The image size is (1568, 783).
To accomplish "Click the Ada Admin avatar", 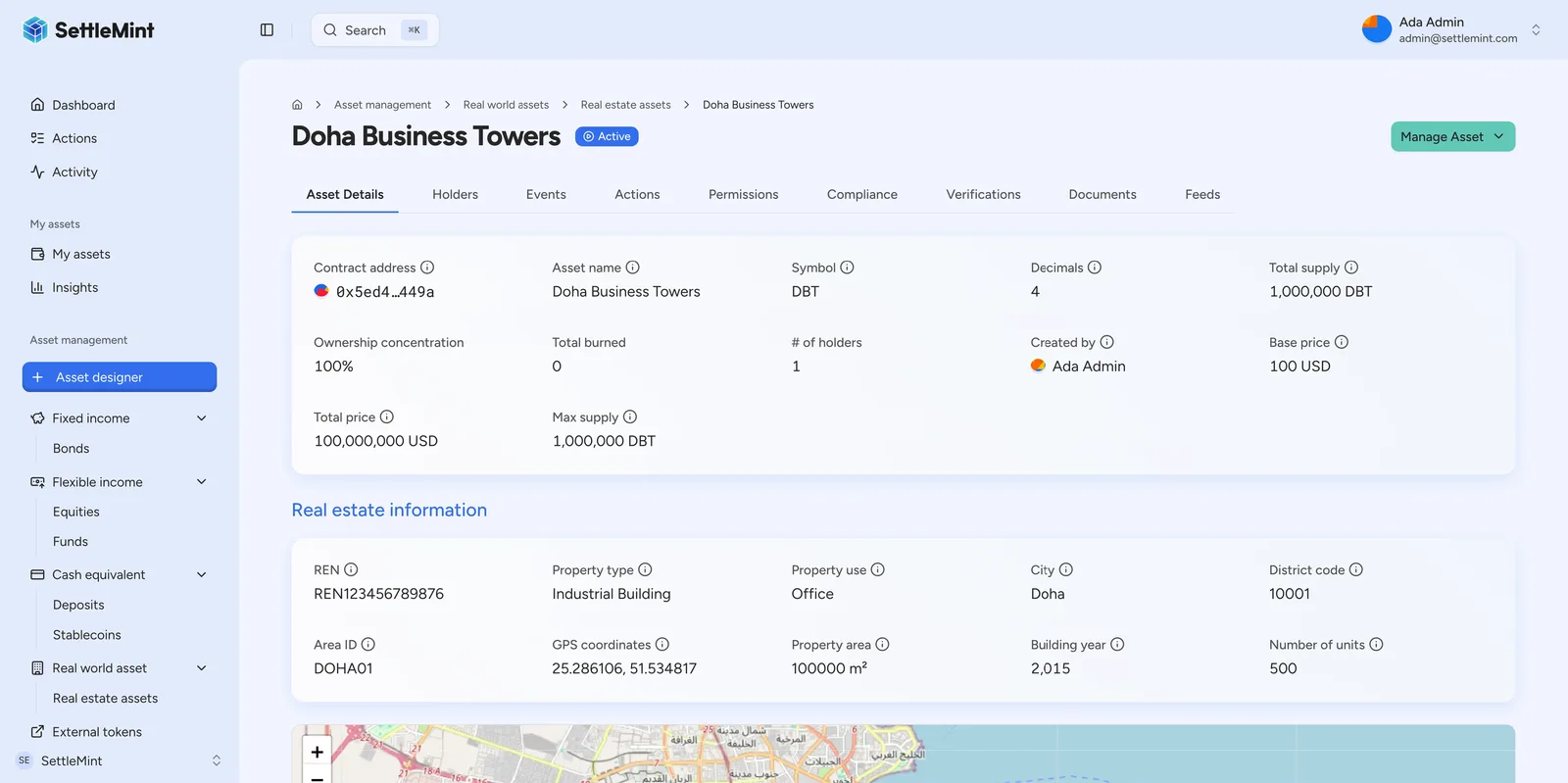I will point(1376,29).
